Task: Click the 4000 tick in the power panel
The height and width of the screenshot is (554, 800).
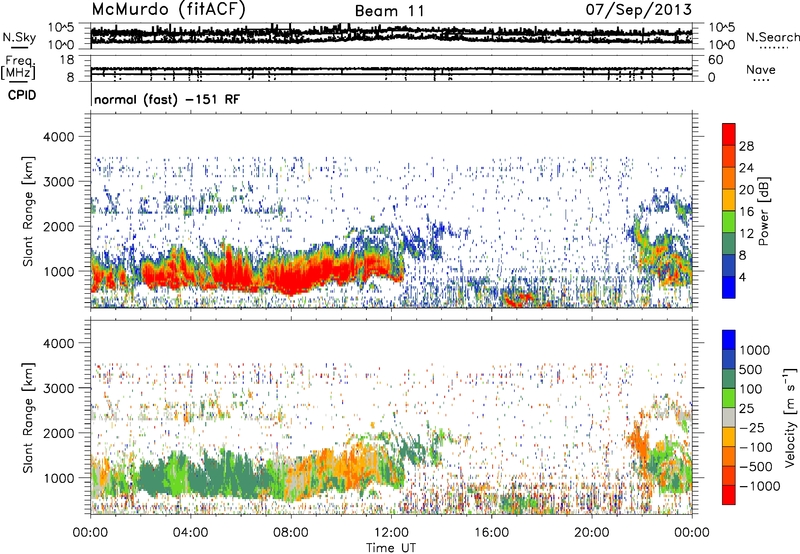Action: coord(59,137)
